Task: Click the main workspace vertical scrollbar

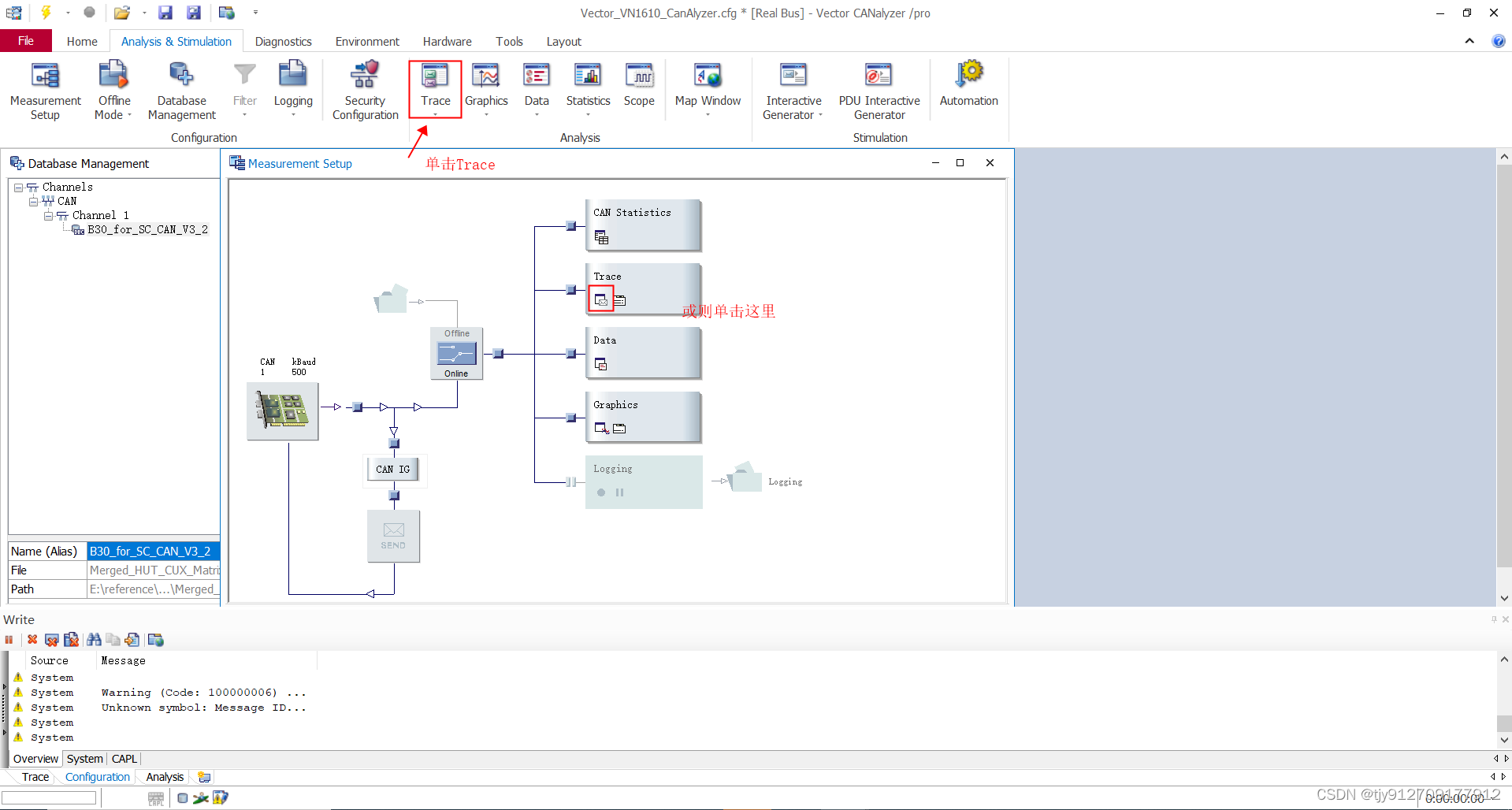Action: (1504, 366)
